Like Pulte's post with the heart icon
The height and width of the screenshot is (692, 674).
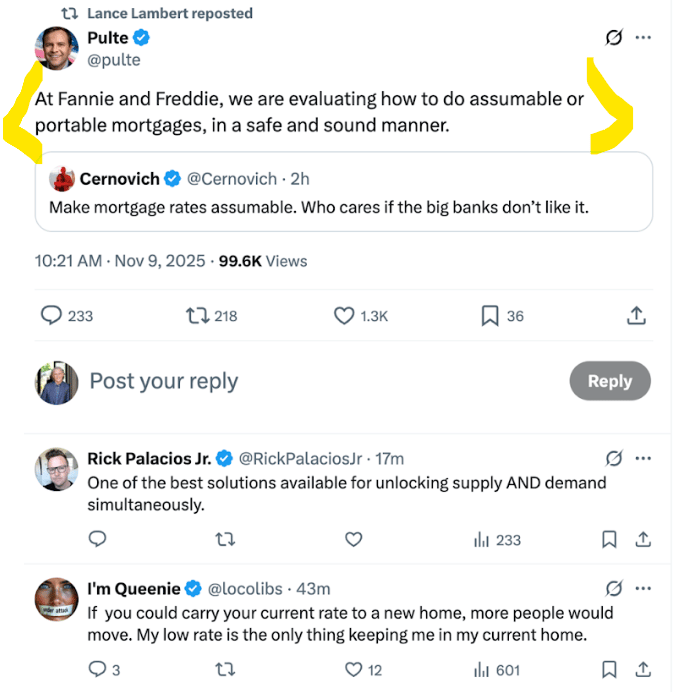click(x=344, y=316)
